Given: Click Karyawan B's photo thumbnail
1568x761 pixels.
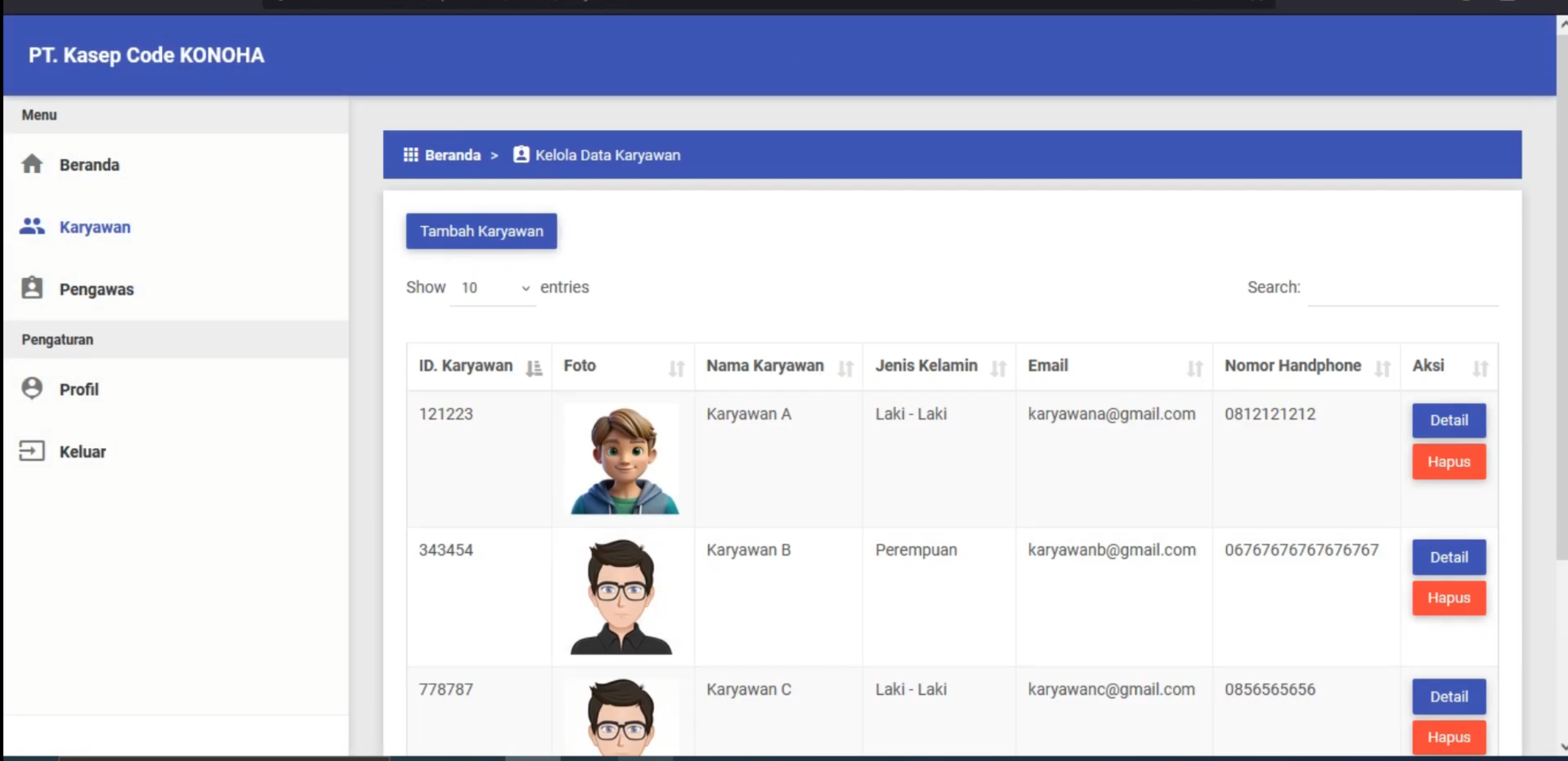Looking at the screenshot, I should pyautogui.click(x=622, y=597).
